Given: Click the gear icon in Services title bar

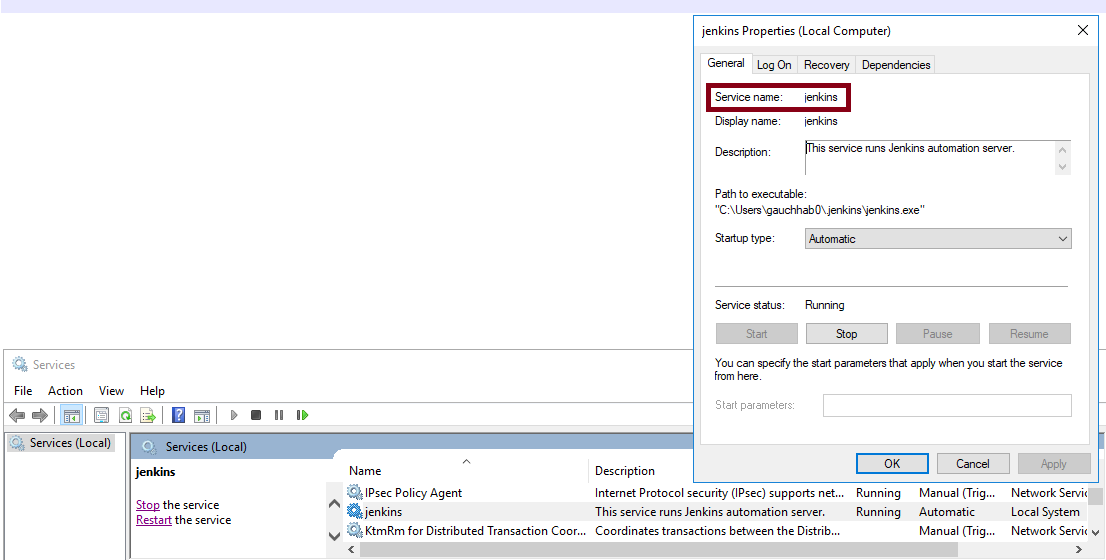Looking at the screenshot, I should click(x=20, y=365).
